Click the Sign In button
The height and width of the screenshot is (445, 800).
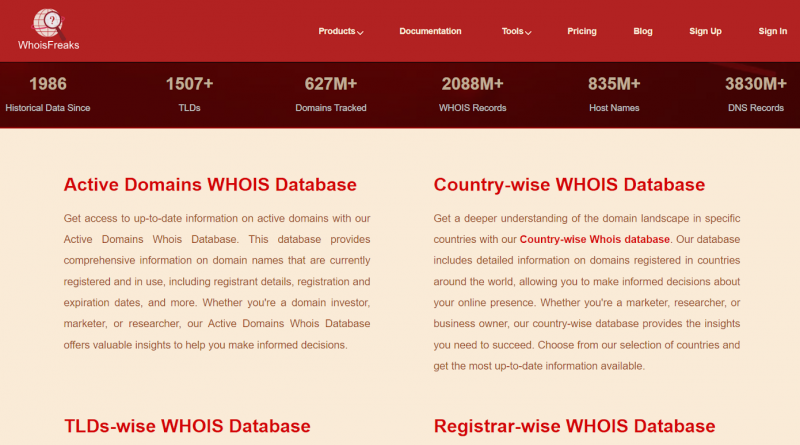[x=772, y=31]
